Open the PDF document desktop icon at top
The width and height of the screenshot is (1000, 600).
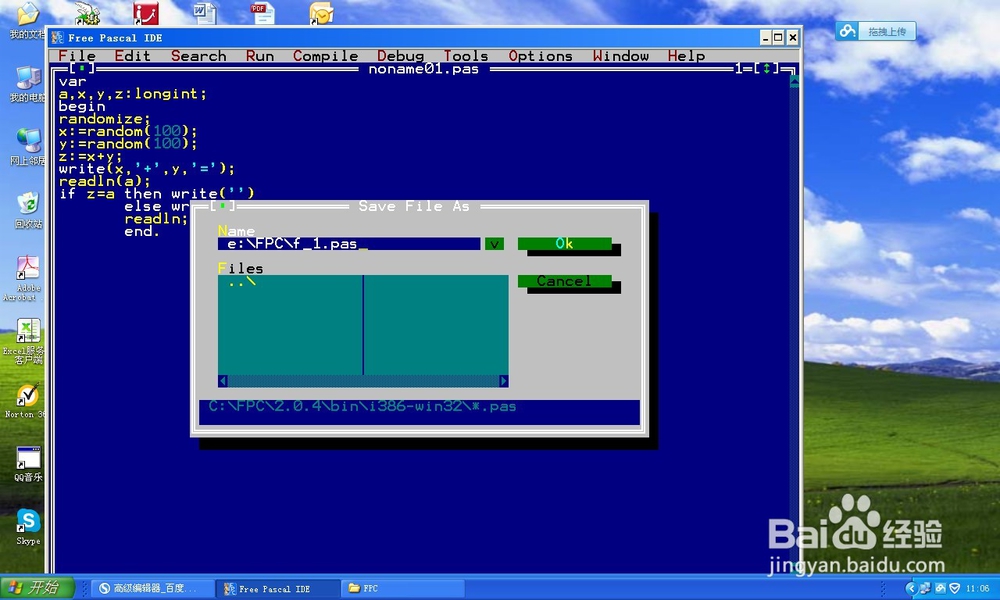click(x=263, y=13)
